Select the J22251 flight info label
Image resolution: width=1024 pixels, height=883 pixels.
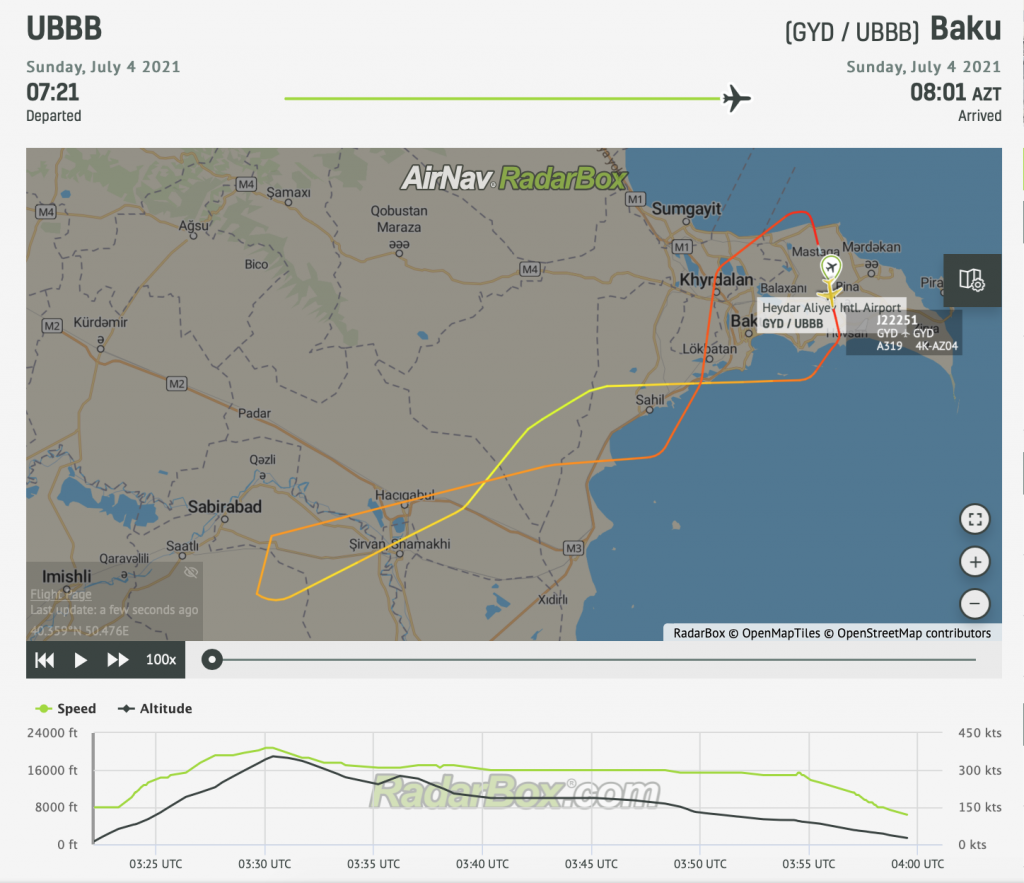click(897, 320)
